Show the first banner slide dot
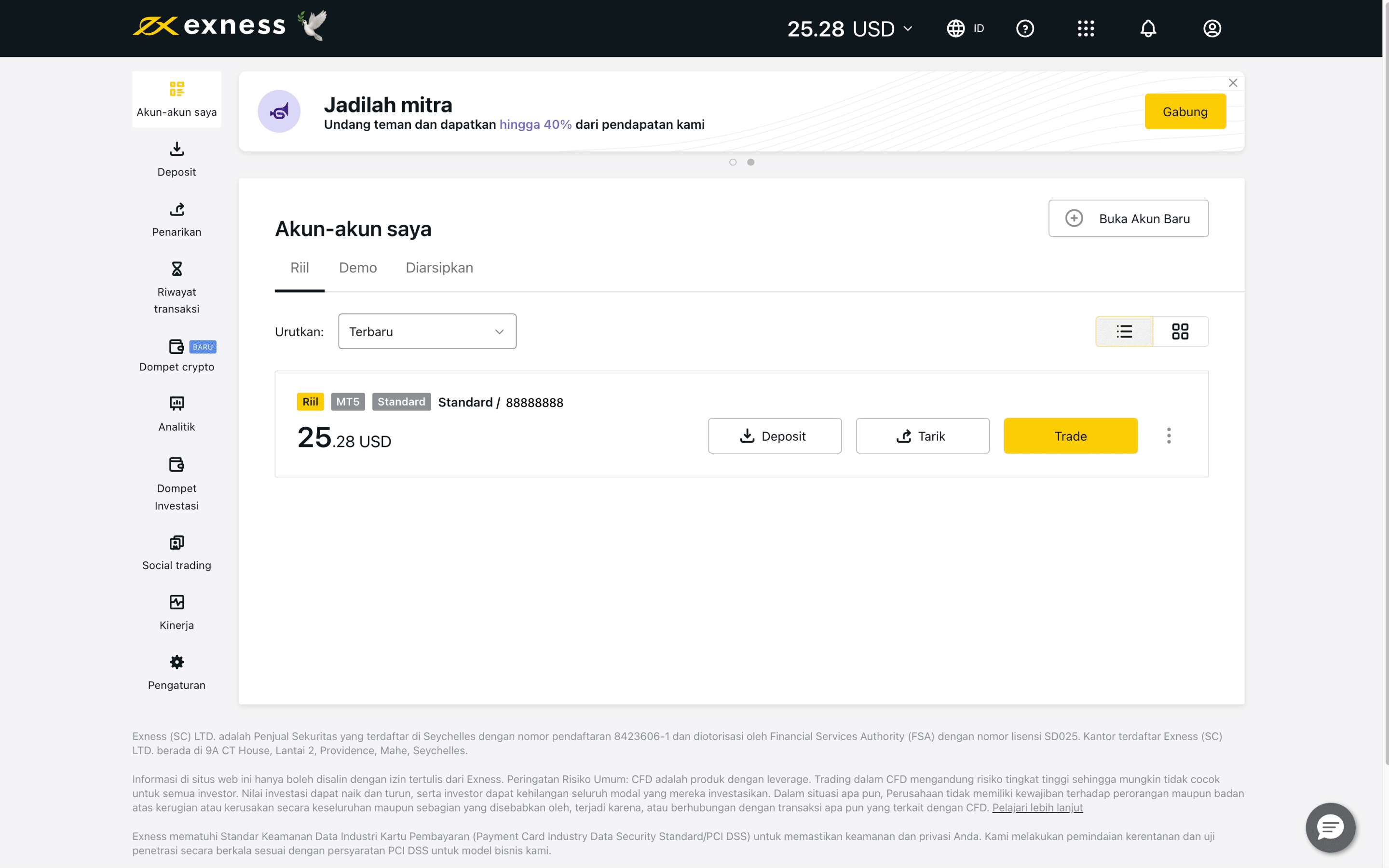1389x868 pixels. click(733, 162)
